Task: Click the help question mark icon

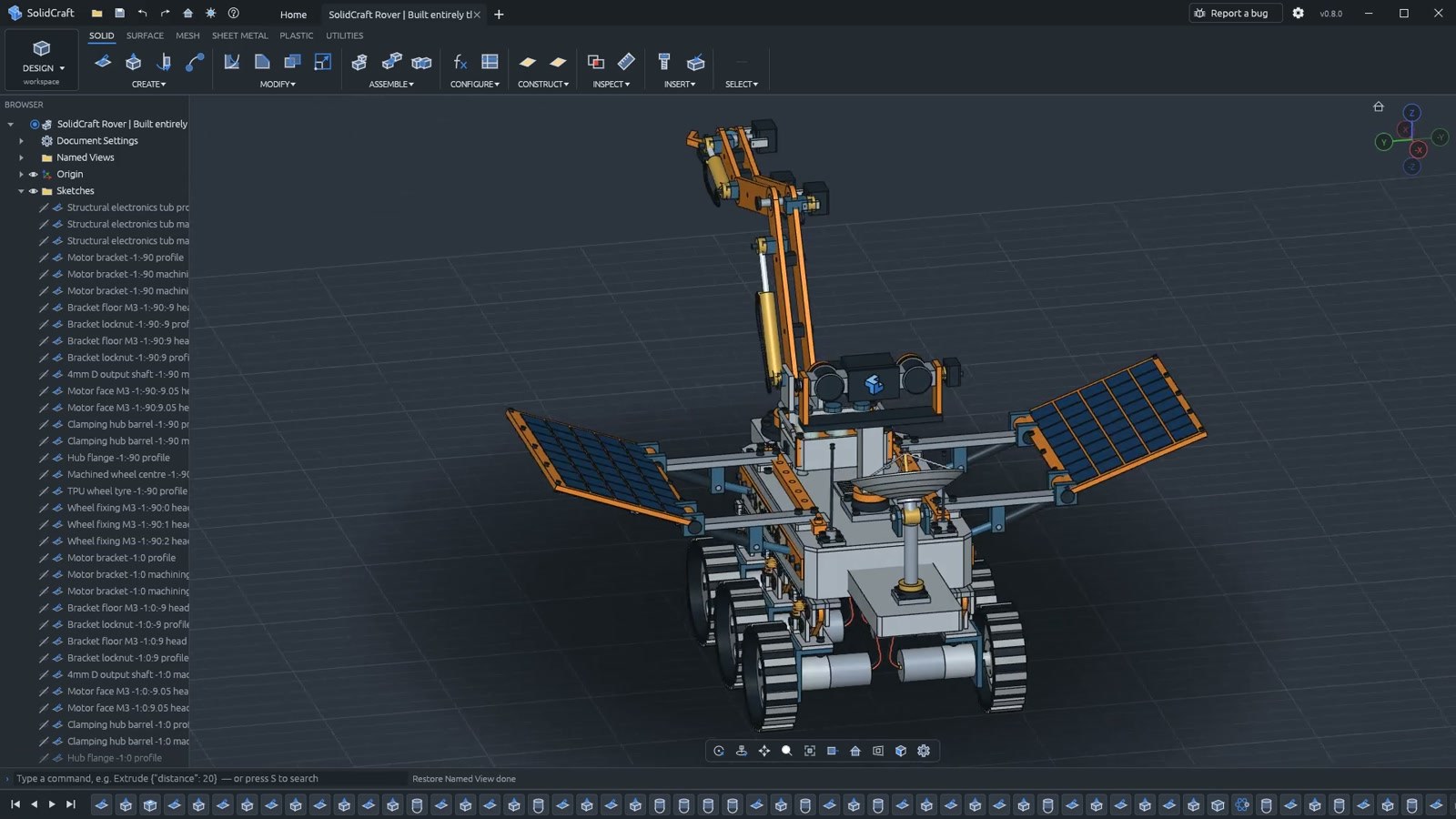Action: pos(234,14)
